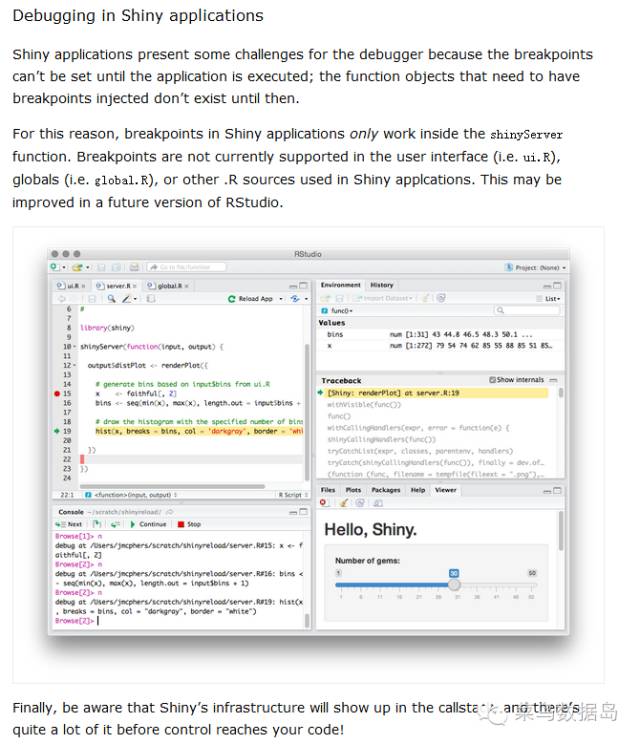Open the func() environment selector

click(337, 311)
